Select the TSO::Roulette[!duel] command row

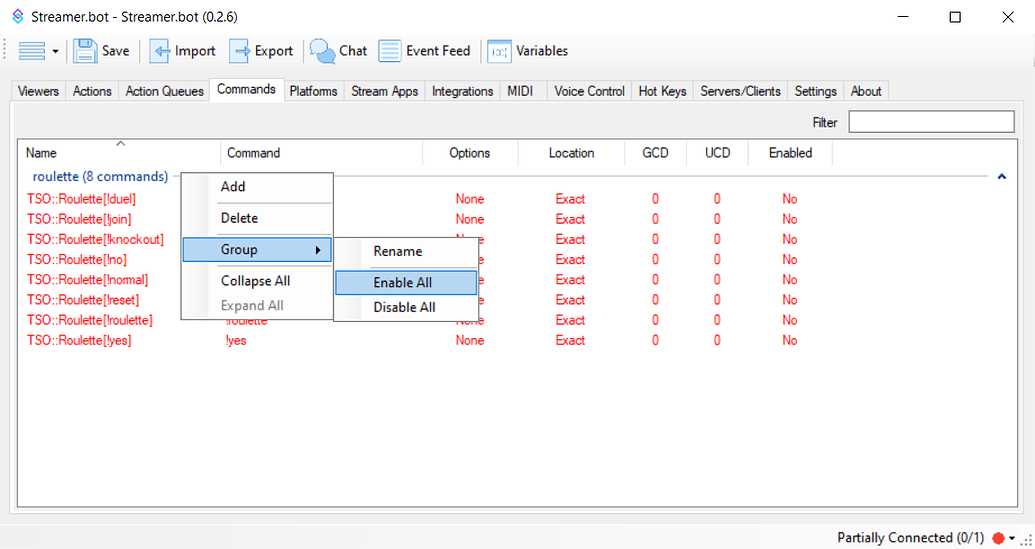click(x=81, y=199)
